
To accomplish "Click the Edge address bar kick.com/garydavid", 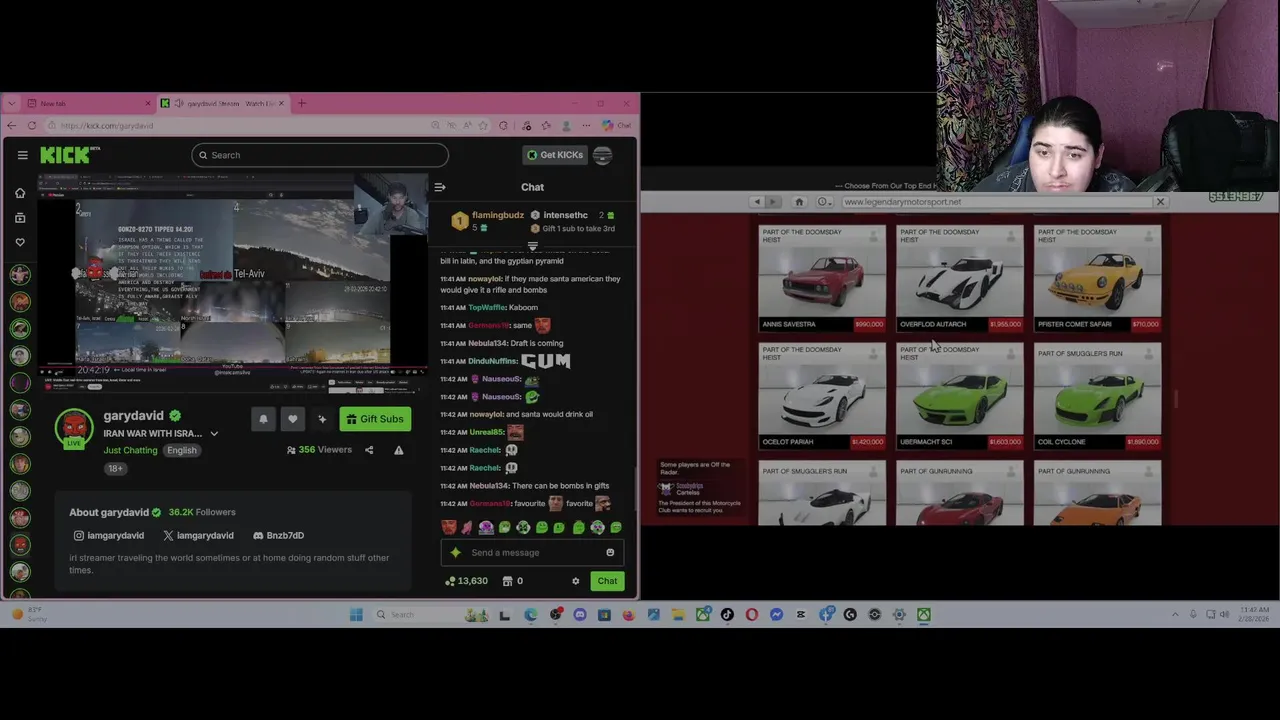I will coord(240,126).
